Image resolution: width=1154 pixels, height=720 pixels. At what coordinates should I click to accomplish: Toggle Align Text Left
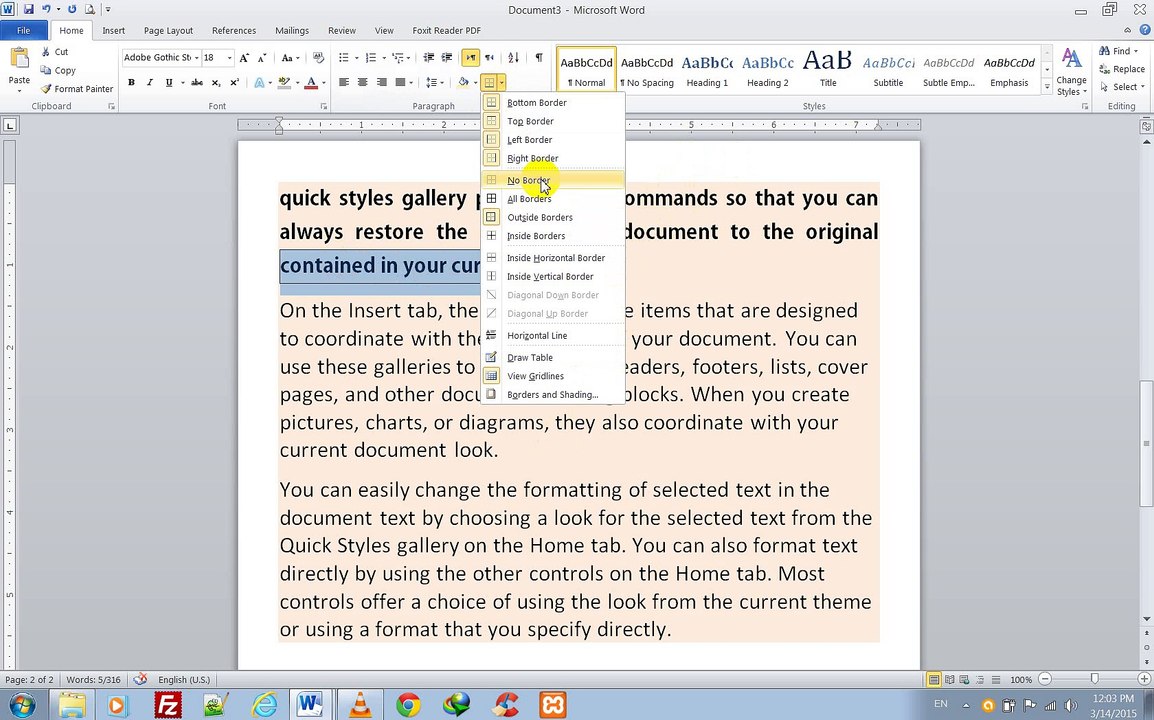point(344,82)
